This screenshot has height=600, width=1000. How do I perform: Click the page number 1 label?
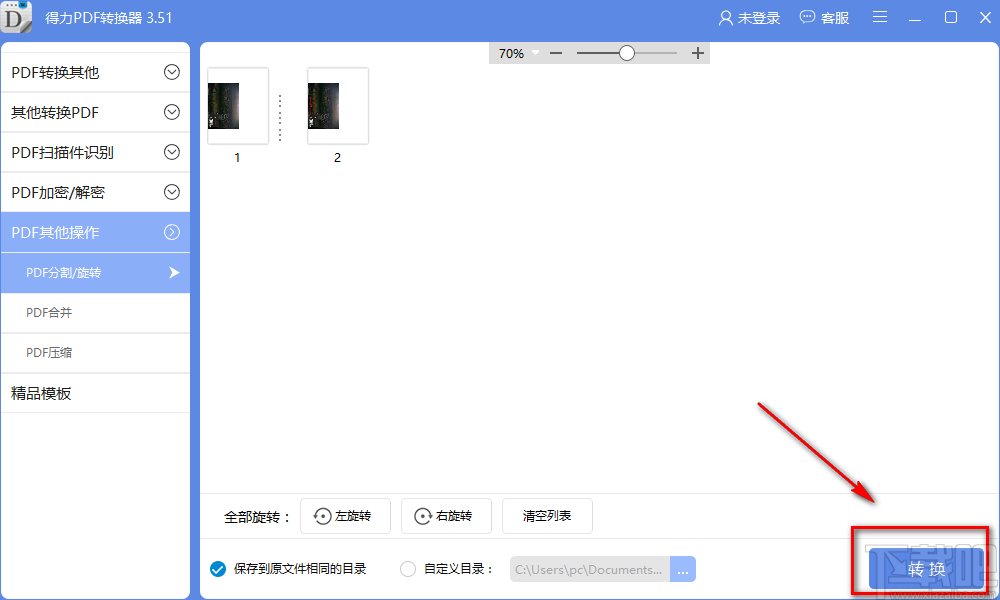pyautogui.click(x=237, y=157)
